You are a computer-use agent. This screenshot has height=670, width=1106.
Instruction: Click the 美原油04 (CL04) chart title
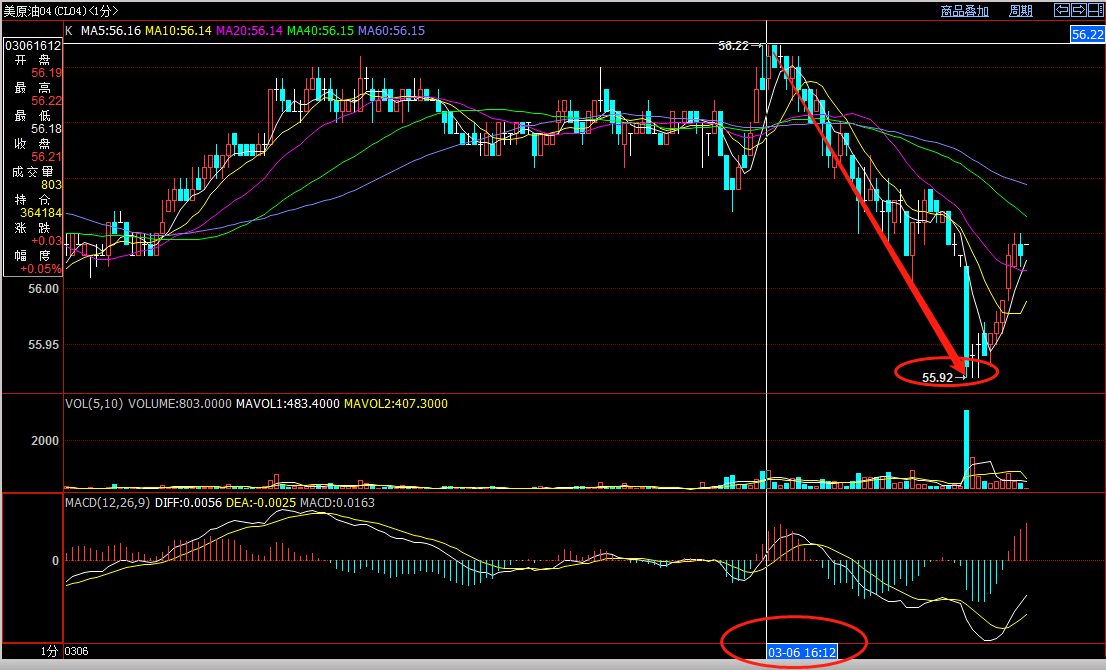[60, 10]
